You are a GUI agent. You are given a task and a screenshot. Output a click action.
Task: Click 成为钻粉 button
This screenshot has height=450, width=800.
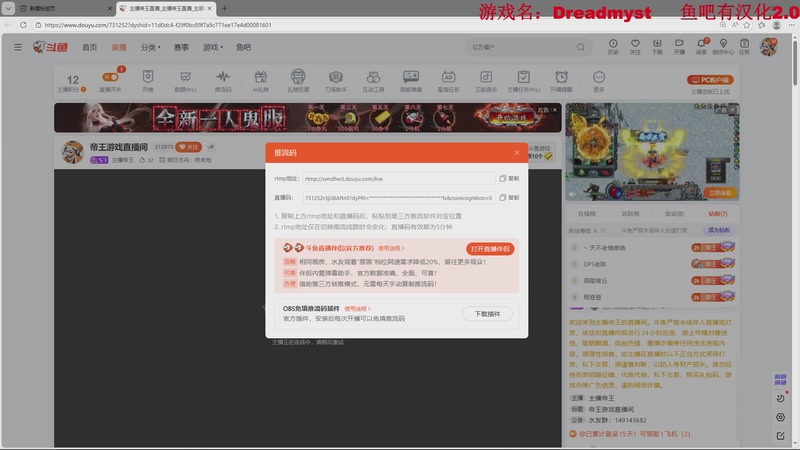point(719,230)
